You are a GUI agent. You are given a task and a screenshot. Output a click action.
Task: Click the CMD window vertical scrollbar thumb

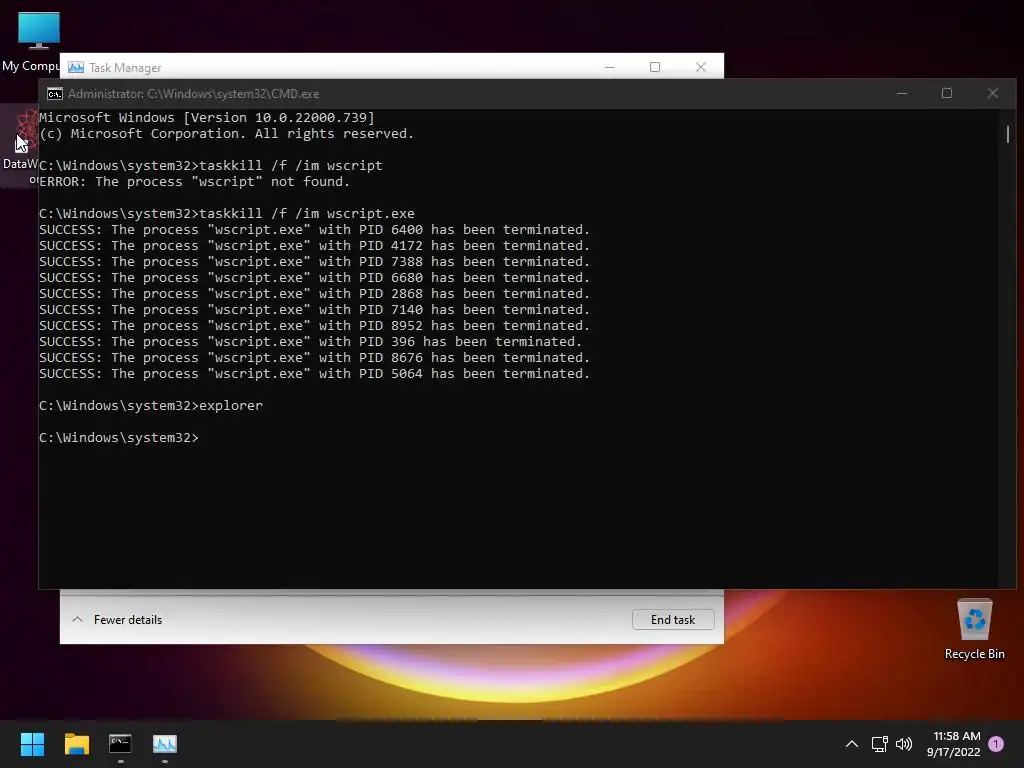tap(1008, 134)
